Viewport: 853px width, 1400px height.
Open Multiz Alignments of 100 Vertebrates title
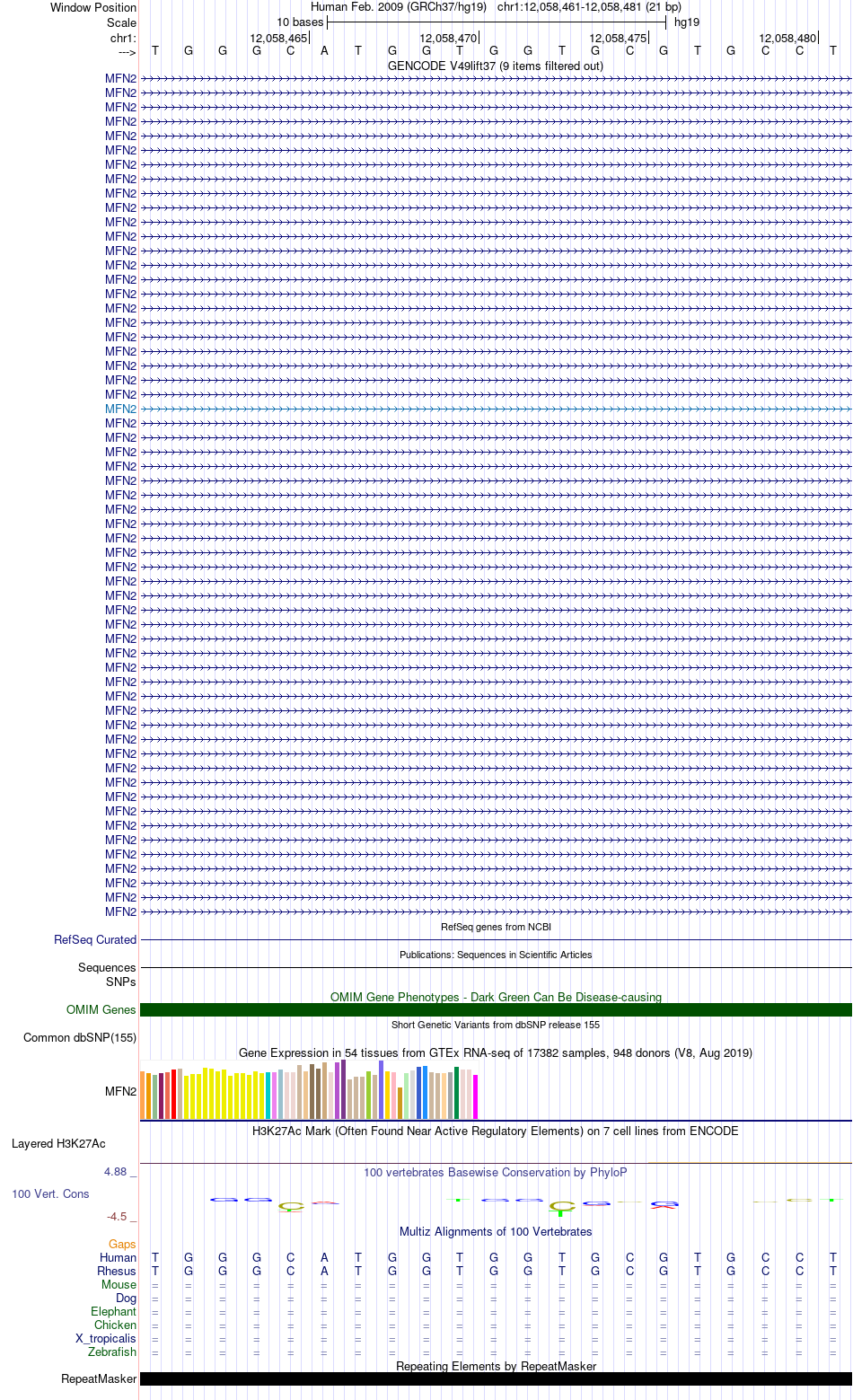496,1231
